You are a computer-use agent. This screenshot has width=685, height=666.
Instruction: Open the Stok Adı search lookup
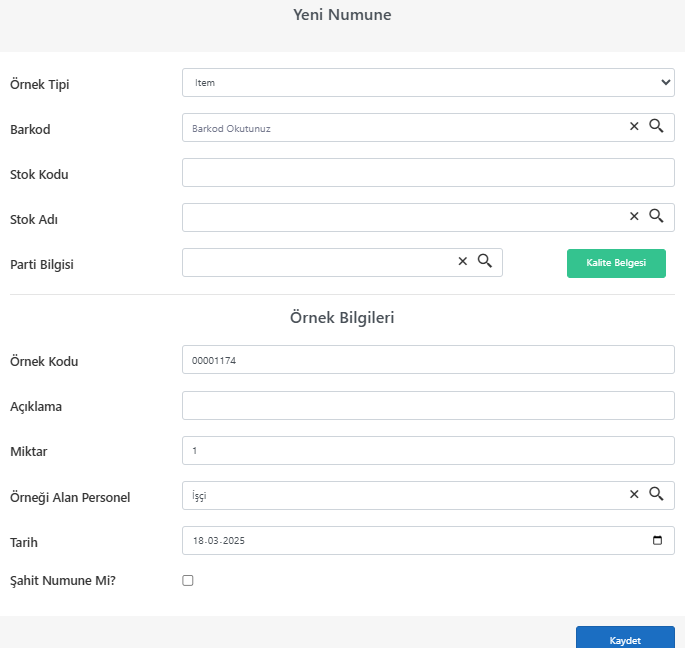click(x=656, y=216)
